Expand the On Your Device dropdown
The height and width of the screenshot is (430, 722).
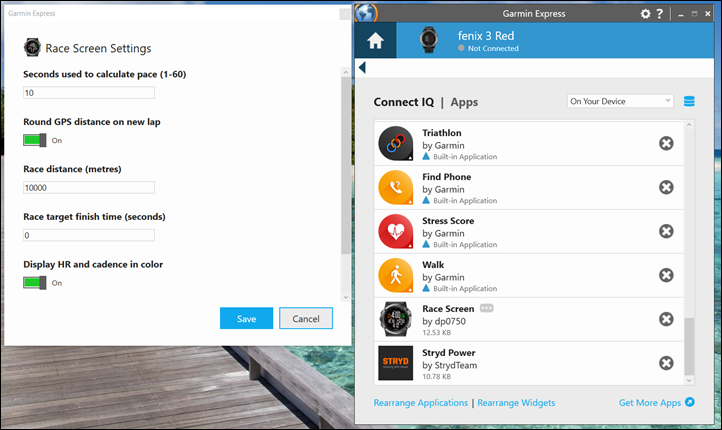620,101
